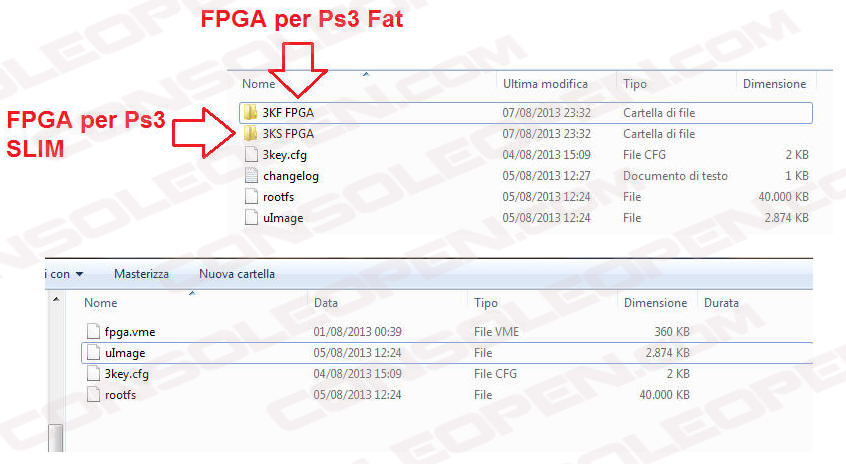The width and height of the screenshot is (846, 464).
Task: Select the 3key.cfg file icon in the lower window
Action: pyautogui.click(x=93, y=374)
